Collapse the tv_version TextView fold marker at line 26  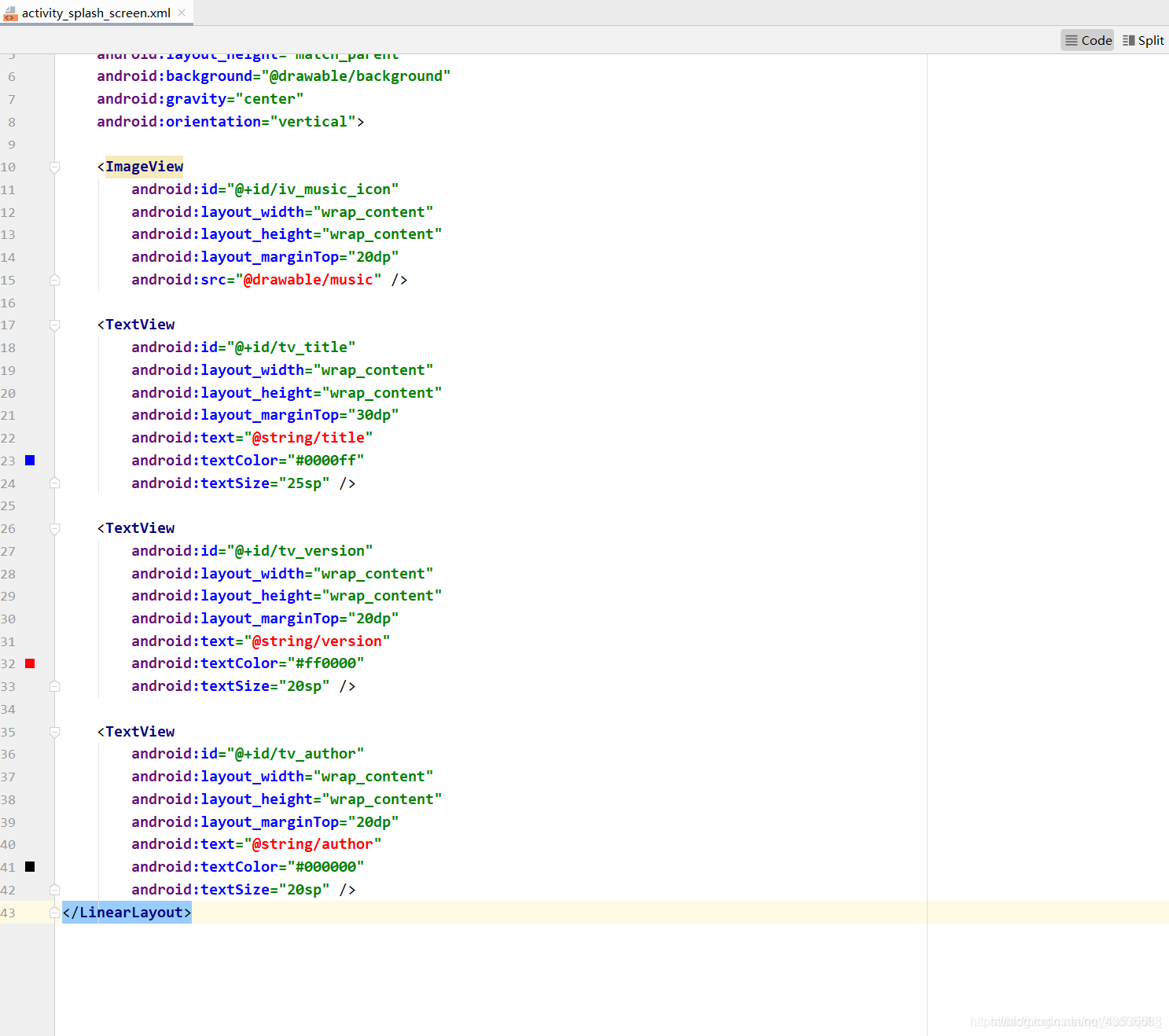tap(55, 529)
